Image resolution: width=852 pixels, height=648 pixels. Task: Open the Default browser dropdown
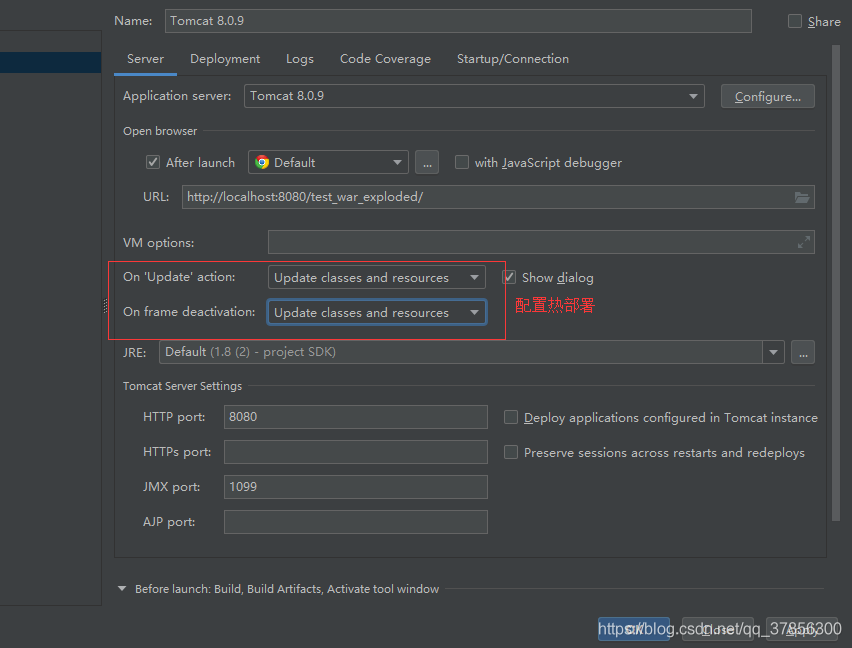tap(328, 162)
